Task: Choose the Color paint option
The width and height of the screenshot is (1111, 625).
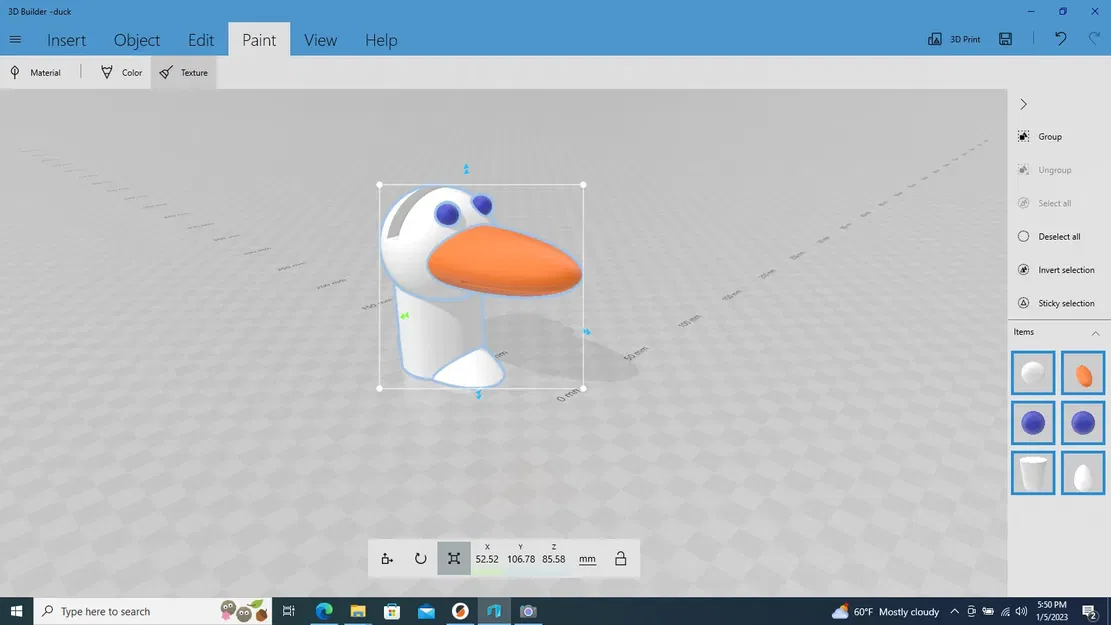Action: point(121,72)
